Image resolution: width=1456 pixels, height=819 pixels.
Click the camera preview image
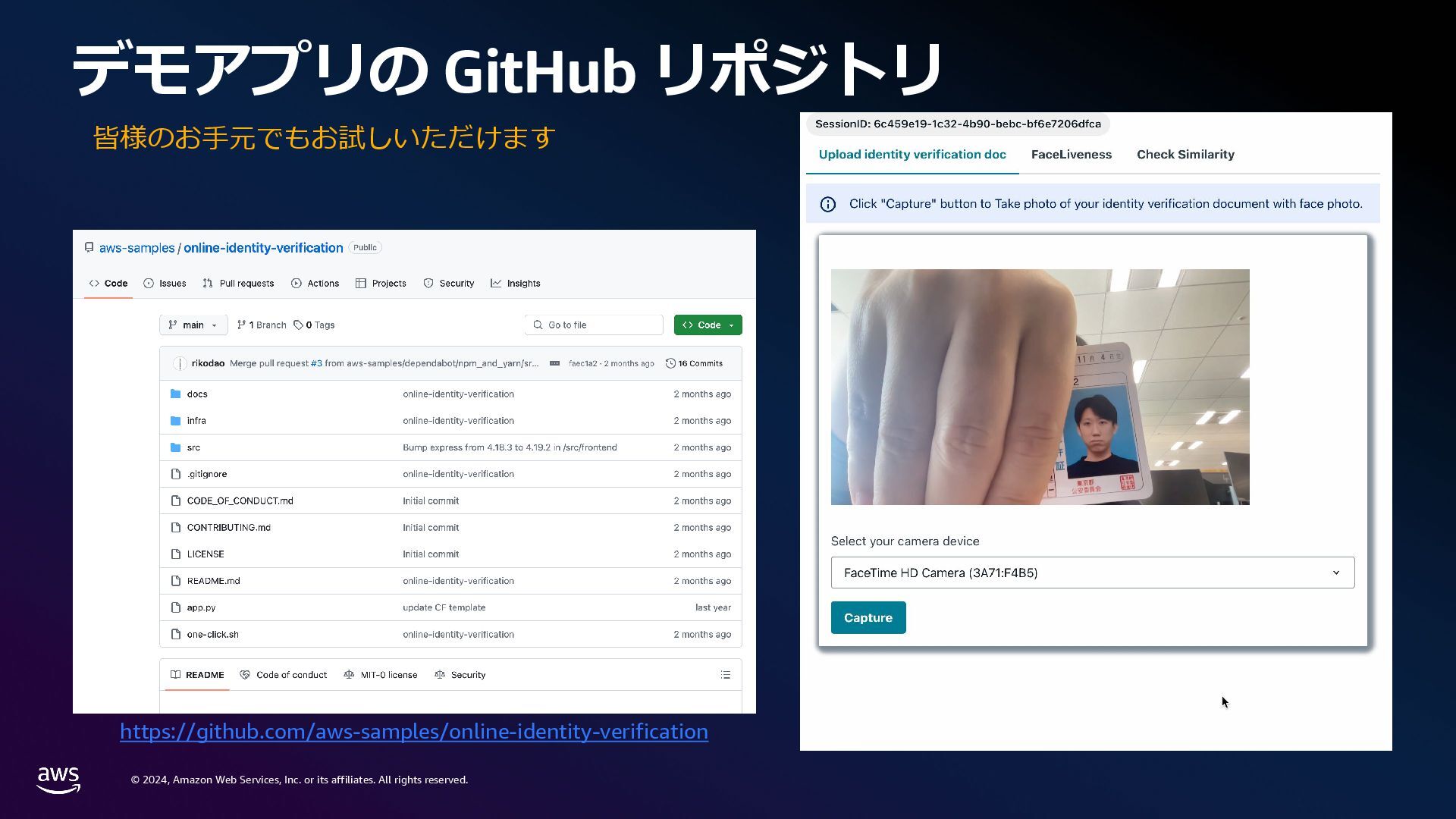[x=1040, y=388]
